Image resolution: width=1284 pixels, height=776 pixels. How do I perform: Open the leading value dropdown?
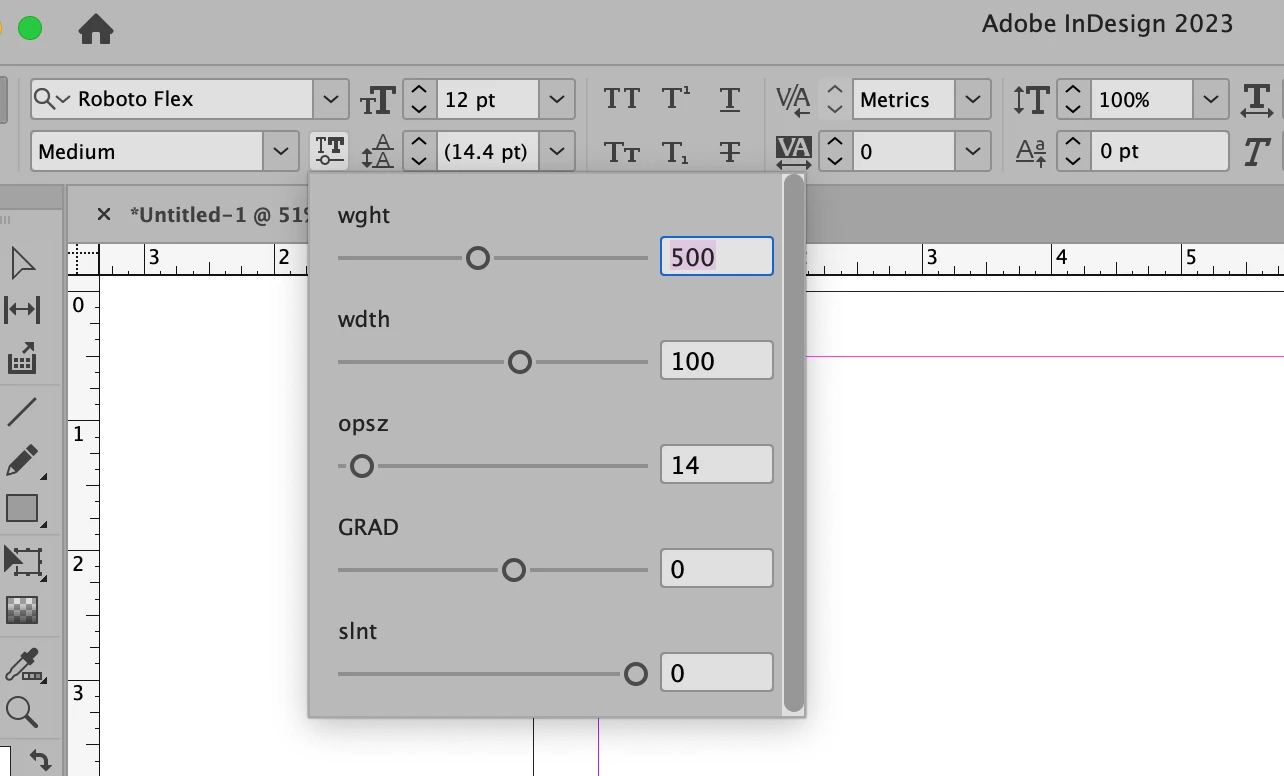click(x=557, y=152)
